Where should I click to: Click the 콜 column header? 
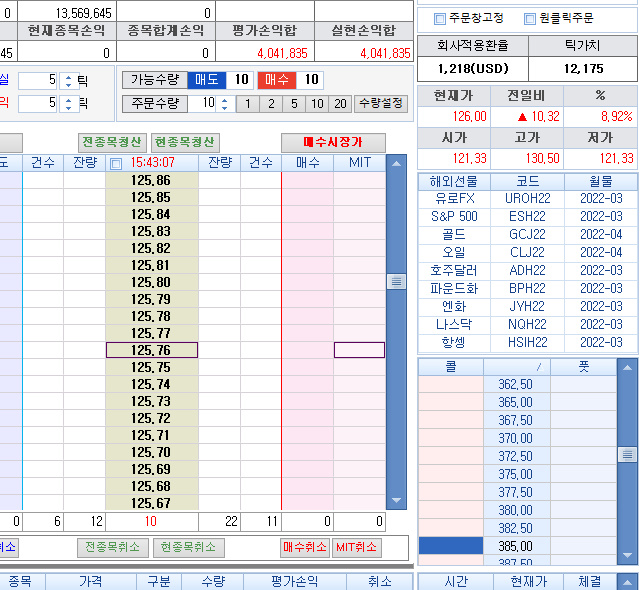point(451,367)
